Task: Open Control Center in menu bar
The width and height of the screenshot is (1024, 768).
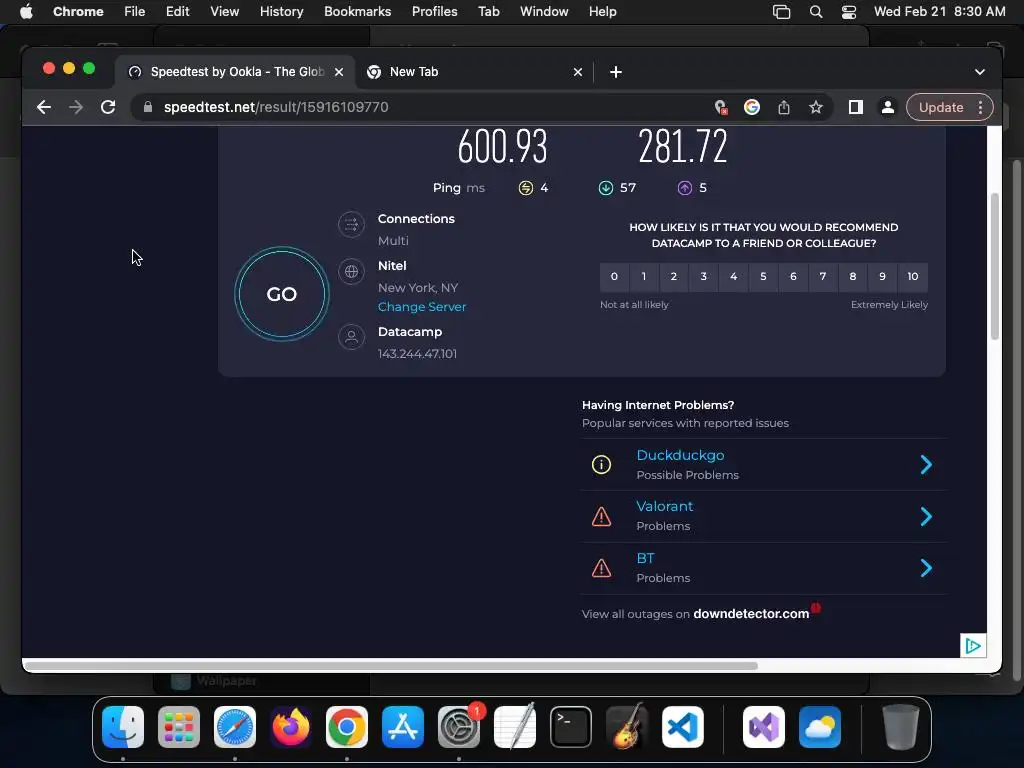Action: pyautogui.click(x=848, y=12)
